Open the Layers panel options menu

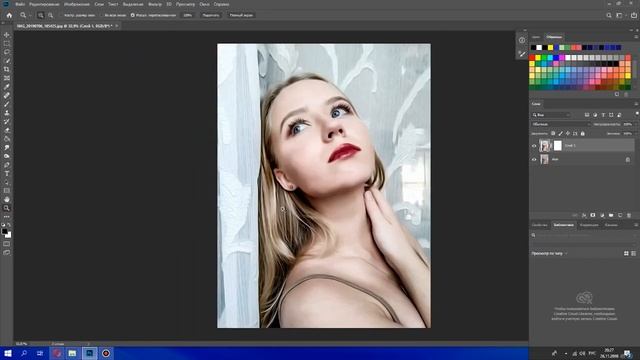[x=636, y=104]
